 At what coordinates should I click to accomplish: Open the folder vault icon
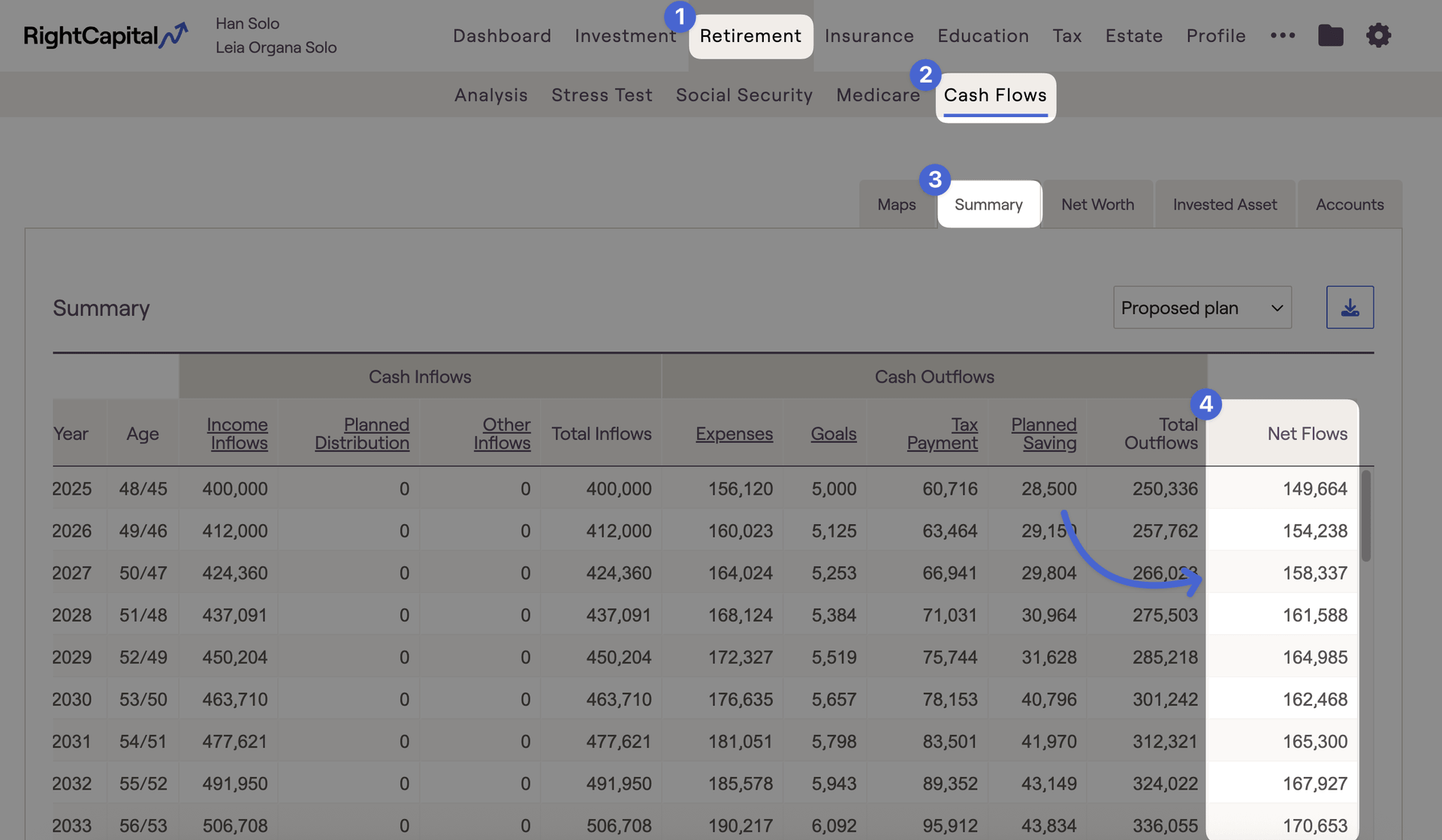[1330, 35]
